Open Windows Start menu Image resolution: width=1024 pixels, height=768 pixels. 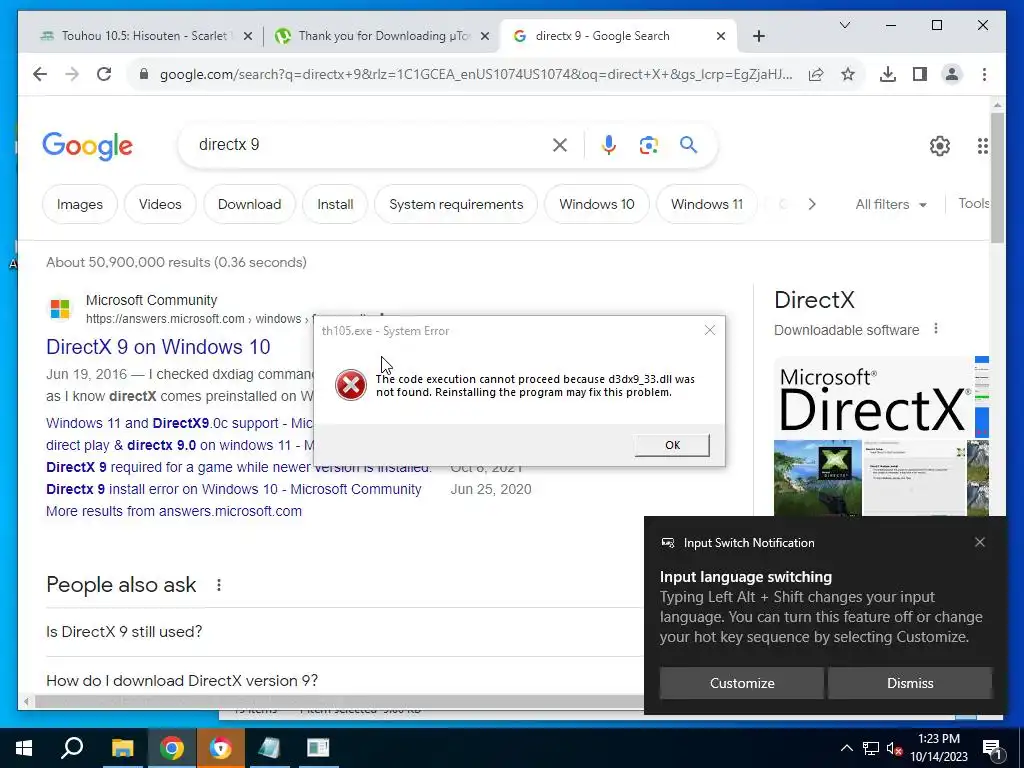coord(24,748)
